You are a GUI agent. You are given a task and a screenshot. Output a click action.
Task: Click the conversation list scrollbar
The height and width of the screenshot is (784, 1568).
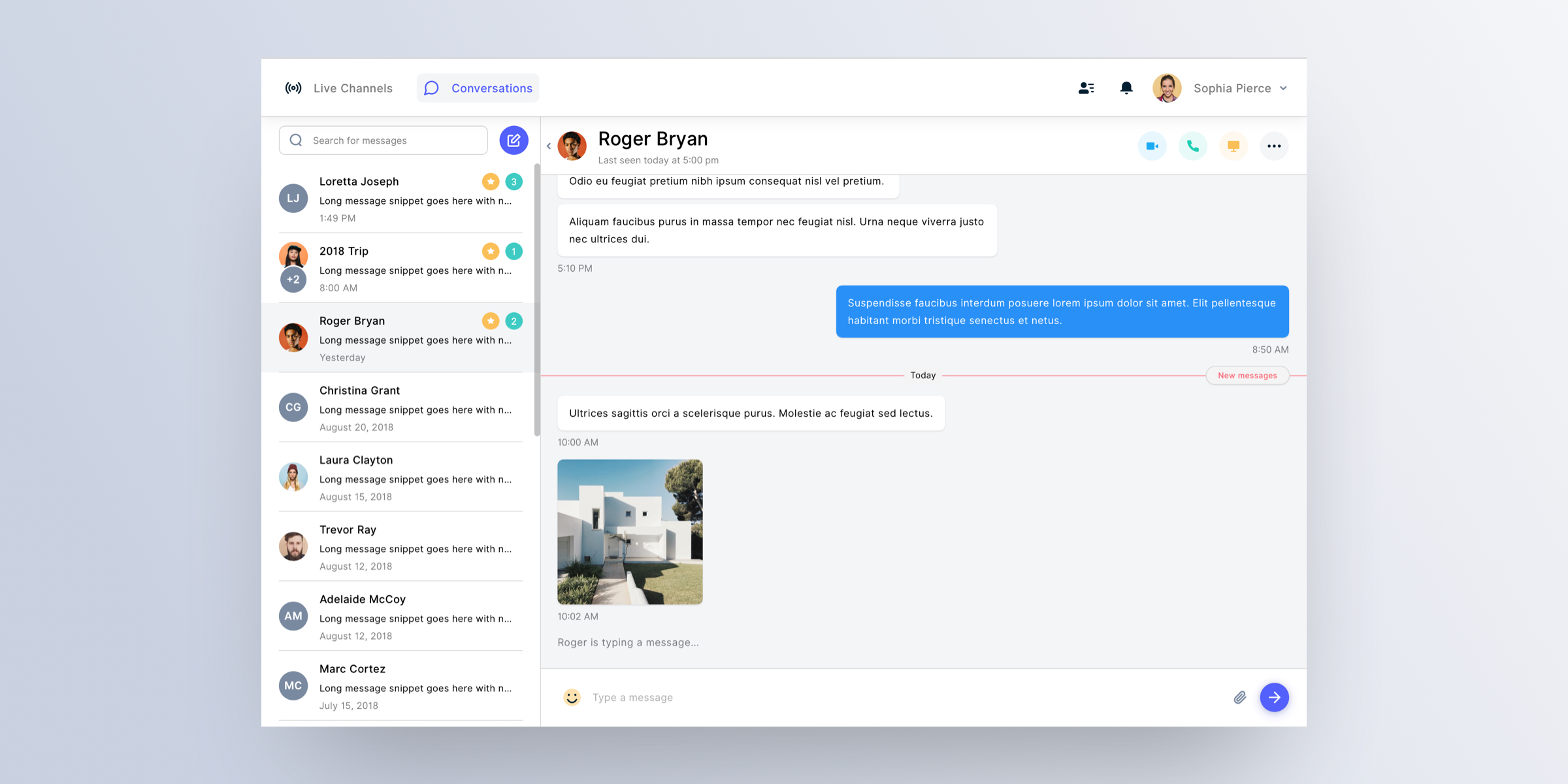click(537, 299)
